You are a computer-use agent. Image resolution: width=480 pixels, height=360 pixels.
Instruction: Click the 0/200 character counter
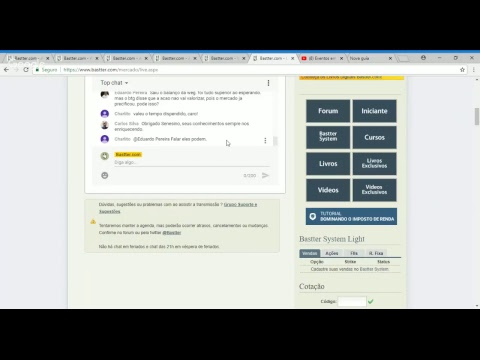pyautogui.click(x=250, y=176)
